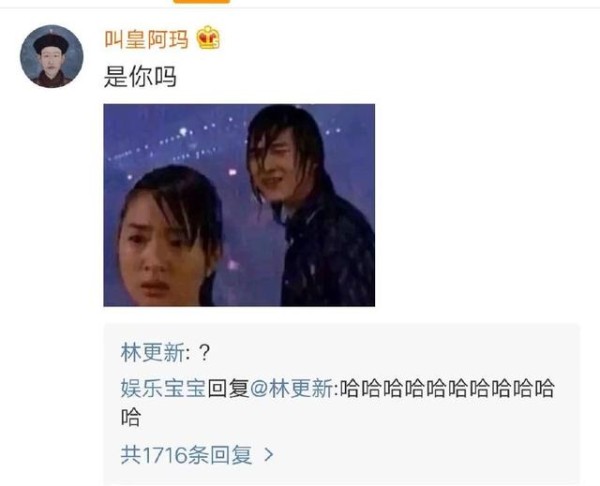This screenshot has height=486, width=600.
Task: Click the golden crown badge icon
Action: coord(208,38)
